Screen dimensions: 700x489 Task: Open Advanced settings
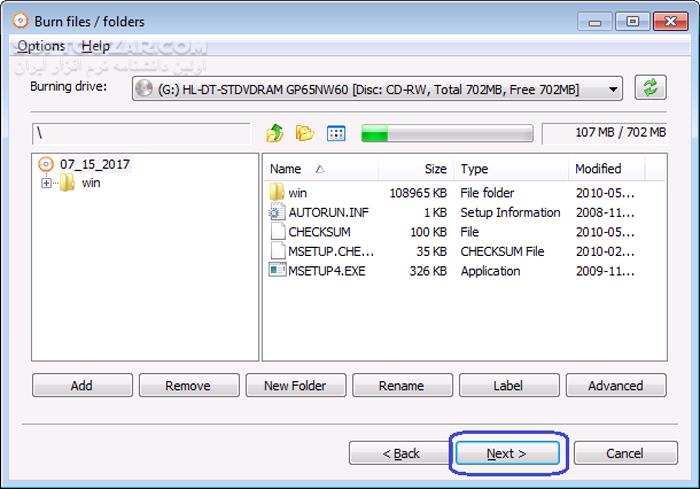tap(616, 385)
